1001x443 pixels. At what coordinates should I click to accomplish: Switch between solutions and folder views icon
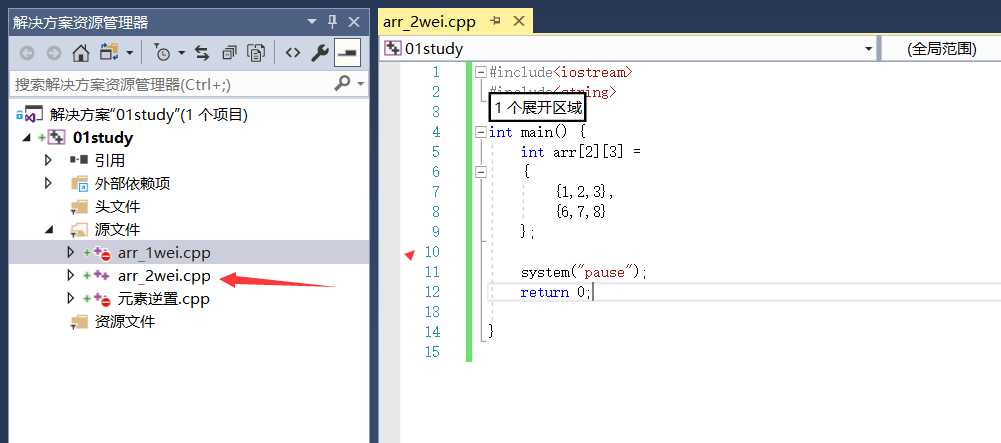[109, 53]
